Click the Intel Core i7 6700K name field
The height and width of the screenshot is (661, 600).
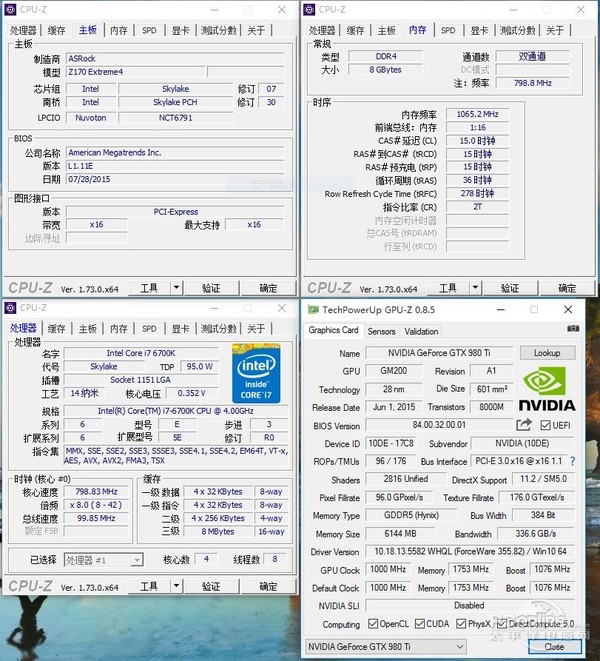[x=141, y=353]
